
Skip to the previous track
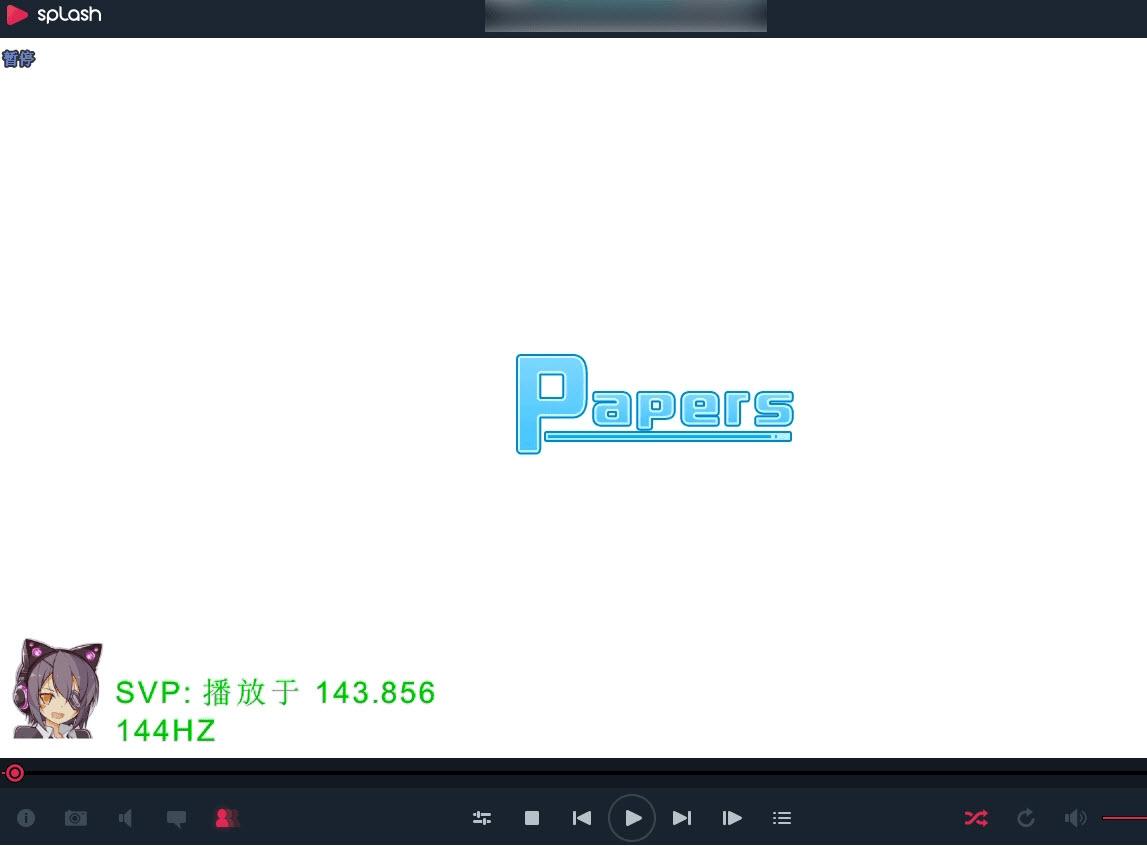click(x=582, y=817)
